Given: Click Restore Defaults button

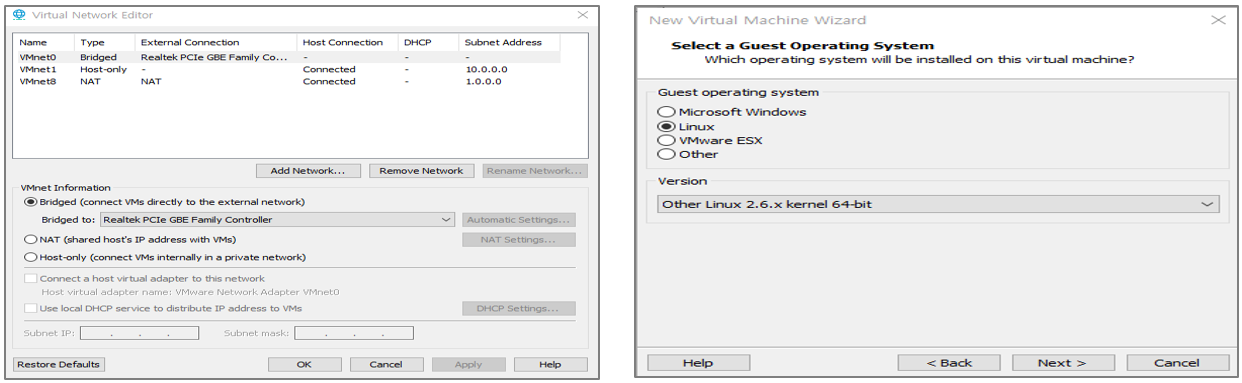Looking at the screenshot, I should [x=59, y=364].
